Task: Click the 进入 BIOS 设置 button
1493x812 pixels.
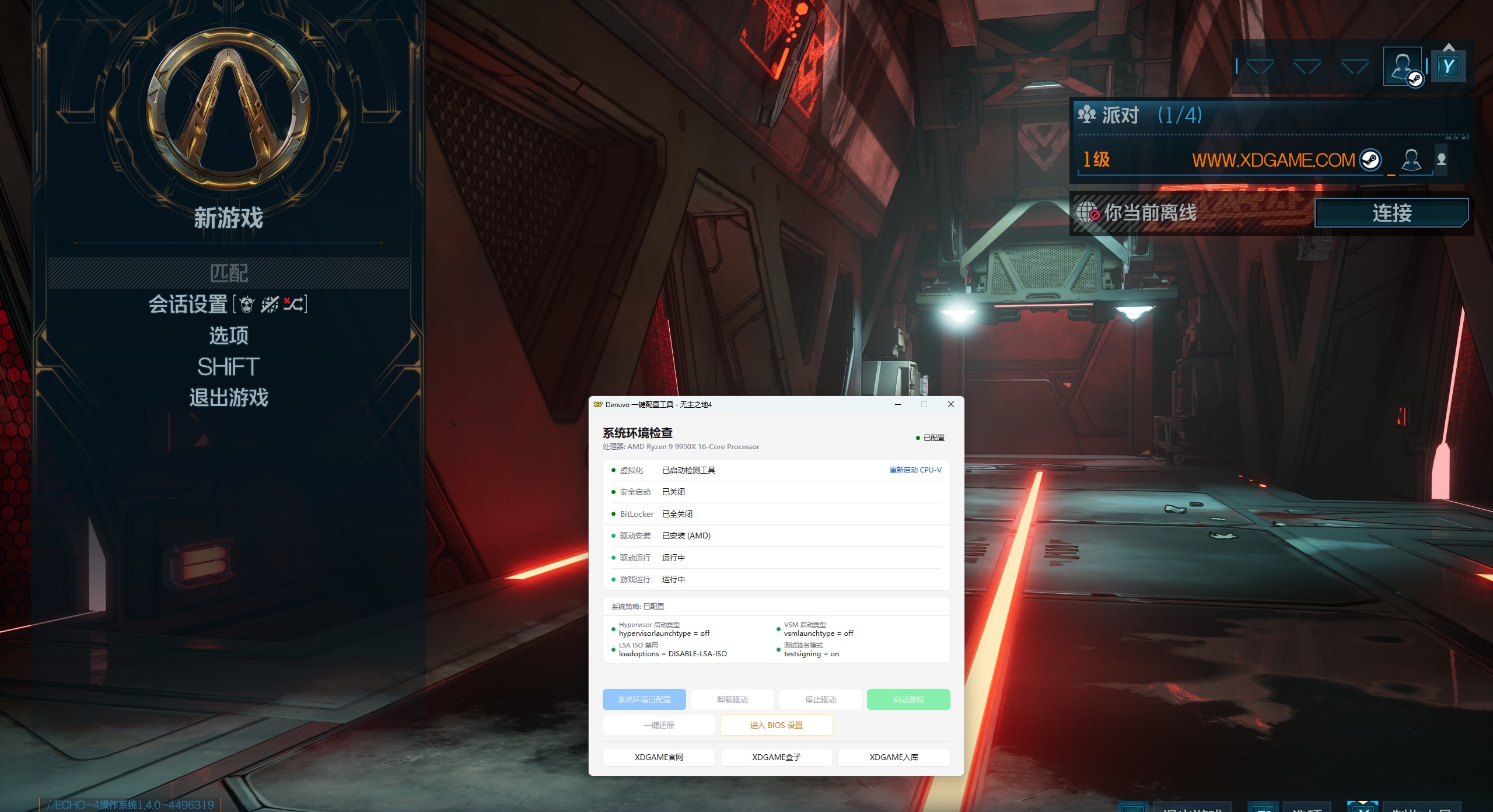Action: coord(776,725)
